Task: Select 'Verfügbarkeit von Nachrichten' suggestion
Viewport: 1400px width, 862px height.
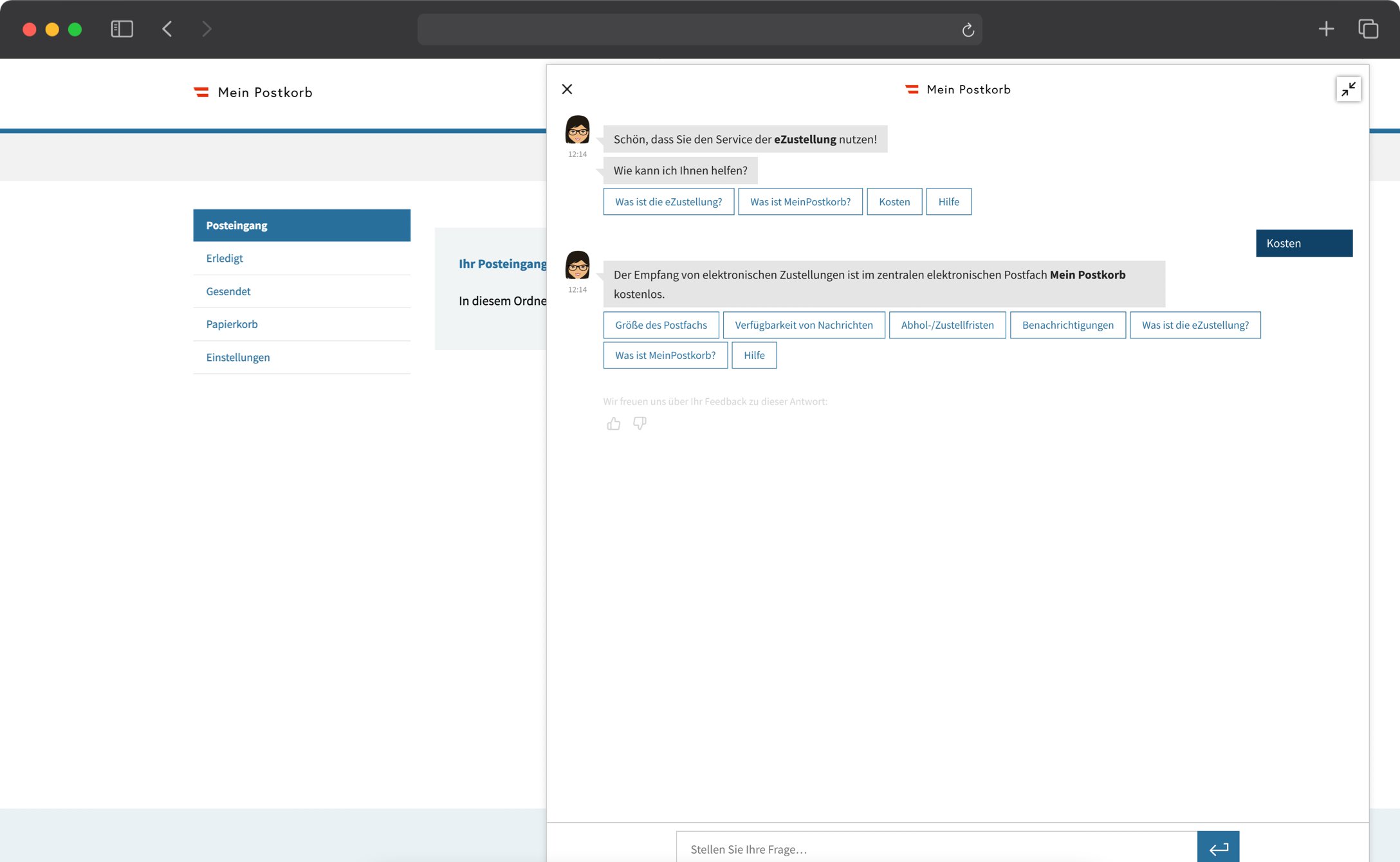Action: tap(804, 325)
